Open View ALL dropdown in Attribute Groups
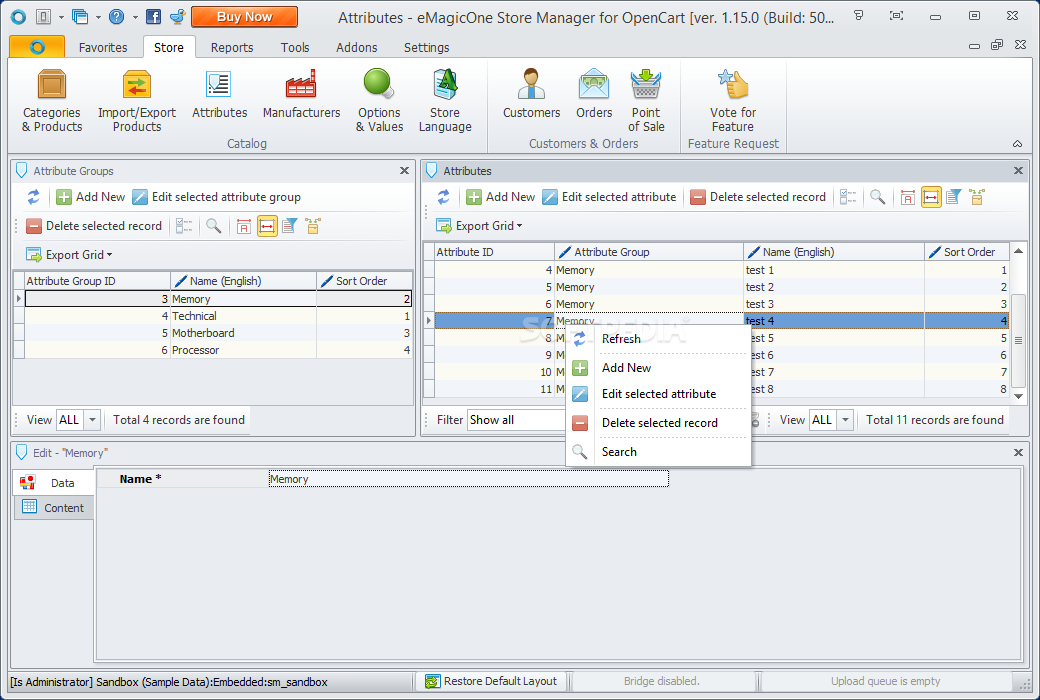This screenshot has height=700, width=1040. 92,420
